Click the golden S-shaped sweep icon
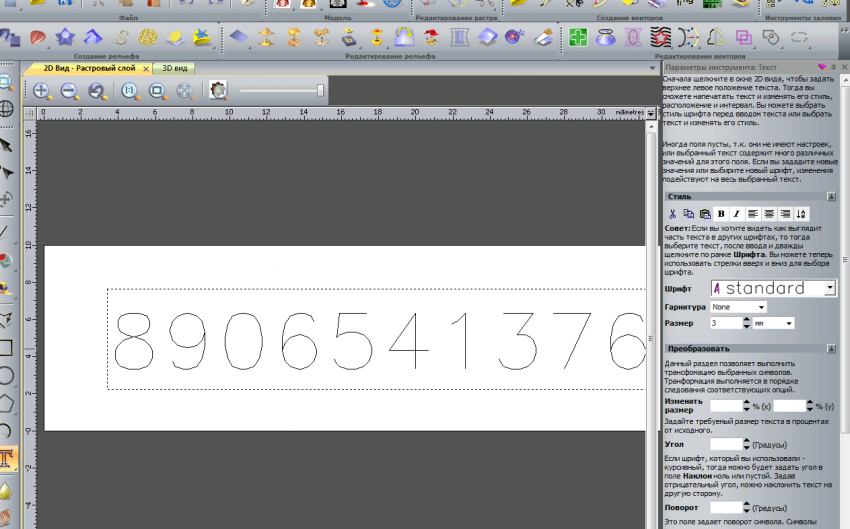 tap(121, 37)
